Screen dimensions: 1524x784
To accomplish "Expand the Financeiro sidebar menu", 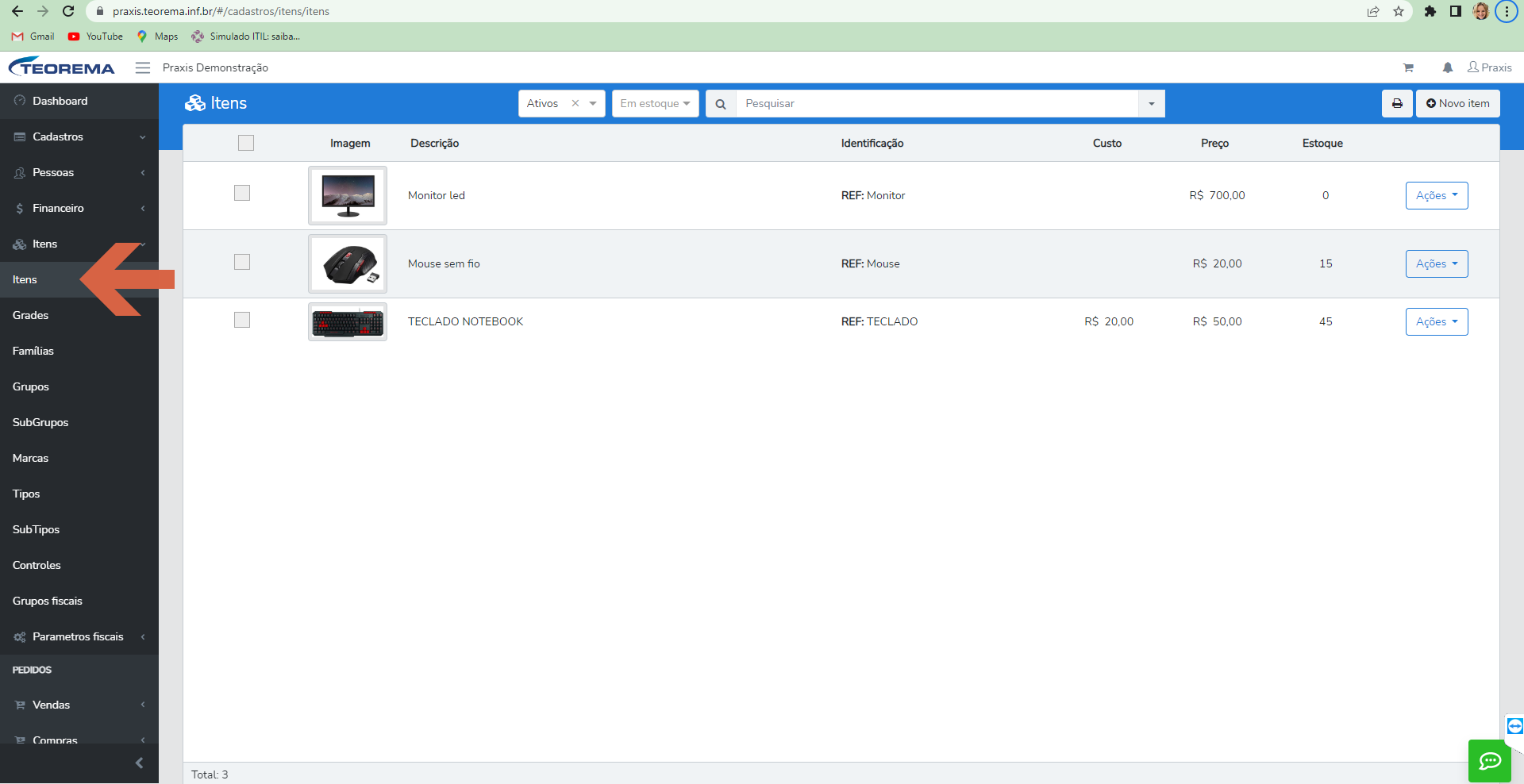I will [79, 209].
